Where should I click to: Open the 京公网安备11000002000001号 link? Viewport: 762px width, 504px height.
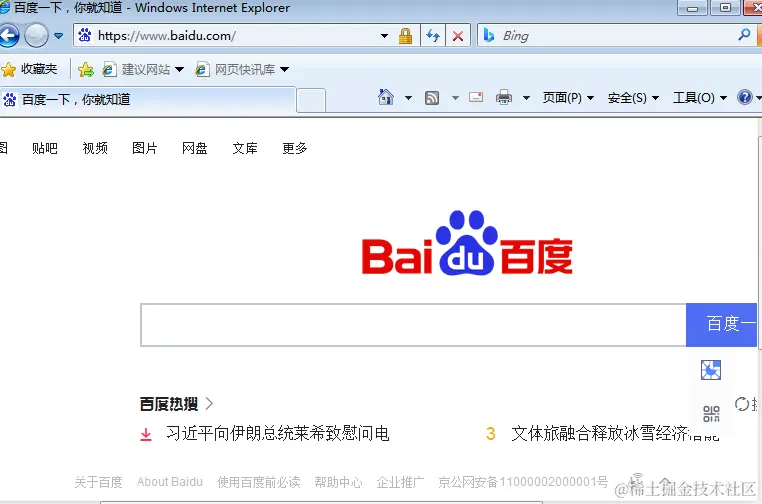tap(523, 482)
